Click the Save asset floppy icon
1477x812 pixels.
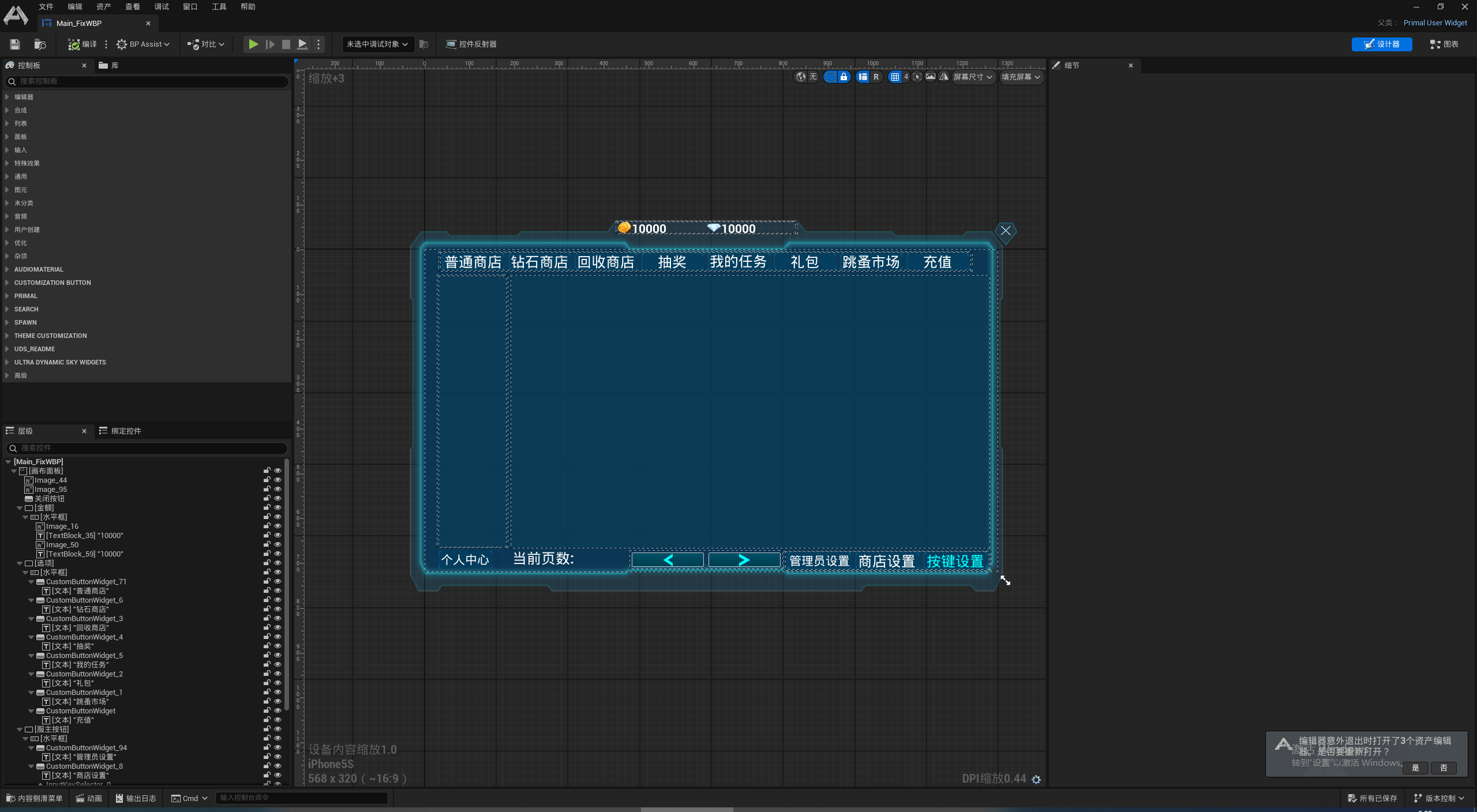(15, 44)
